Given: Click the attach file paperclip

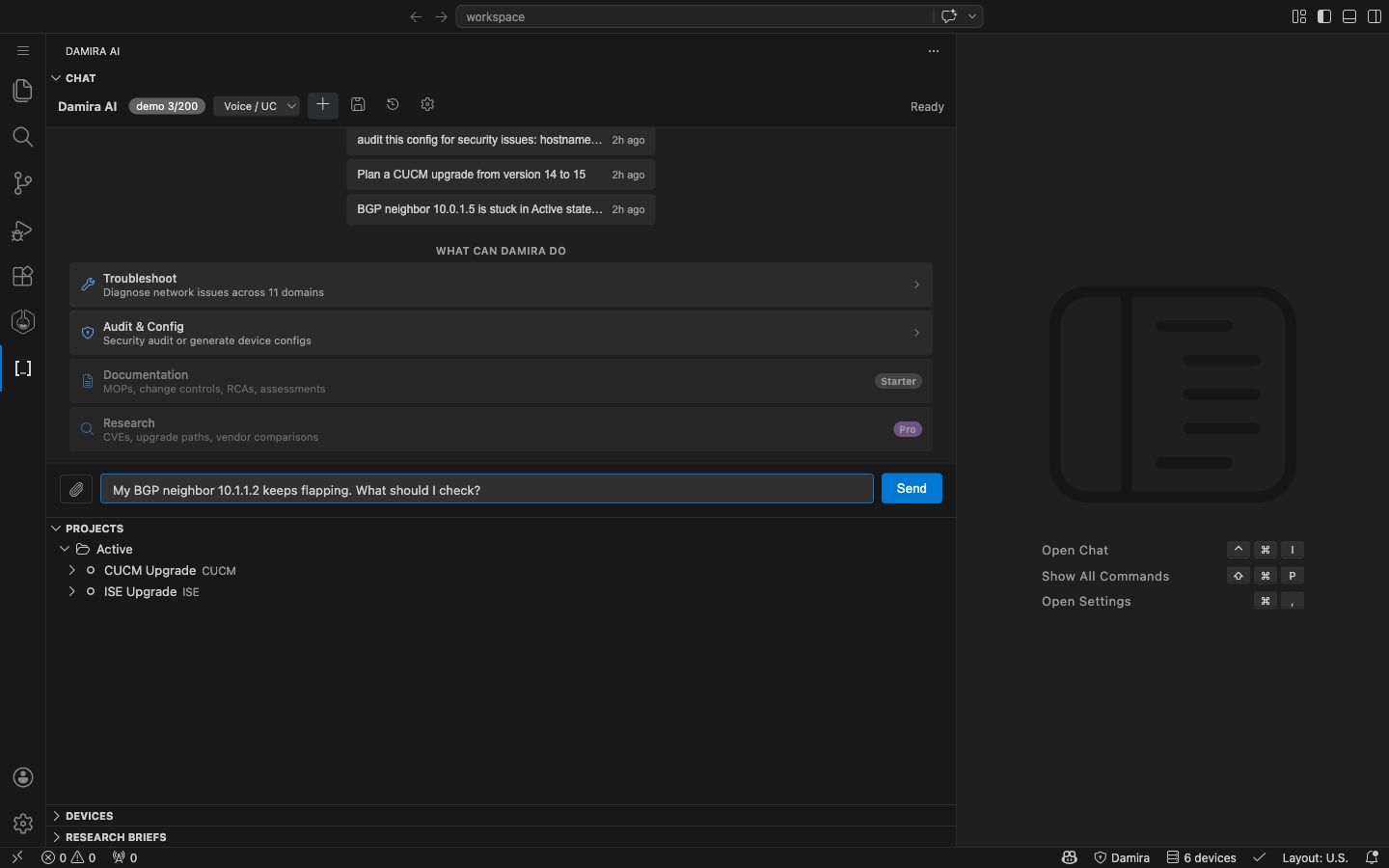Looking at the screenshot, I should [x=76, y=489].
